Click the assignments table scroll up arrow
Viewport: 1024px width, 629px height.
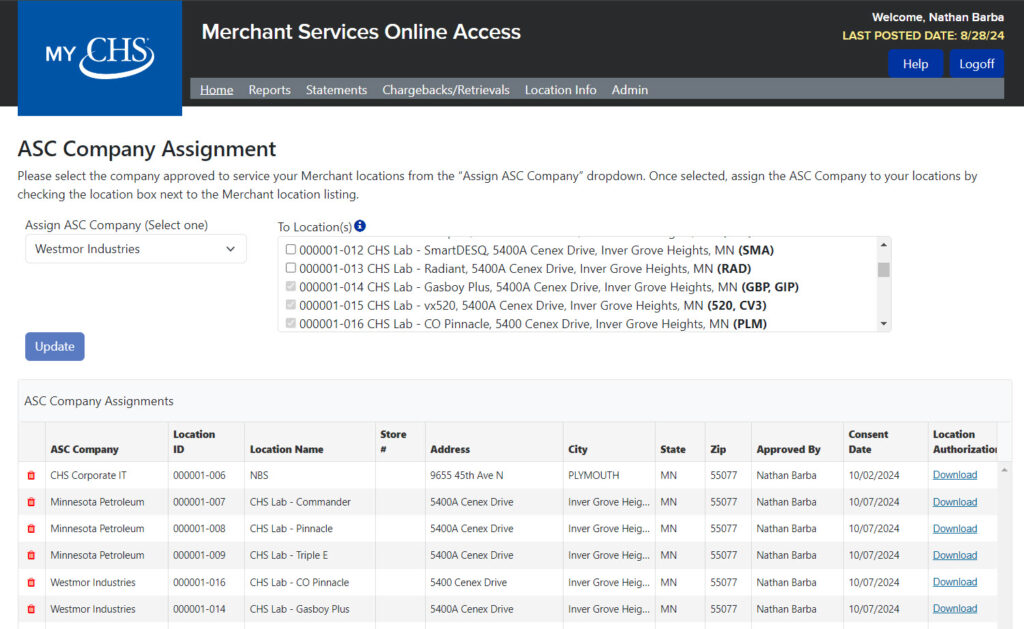point(1004,470)
